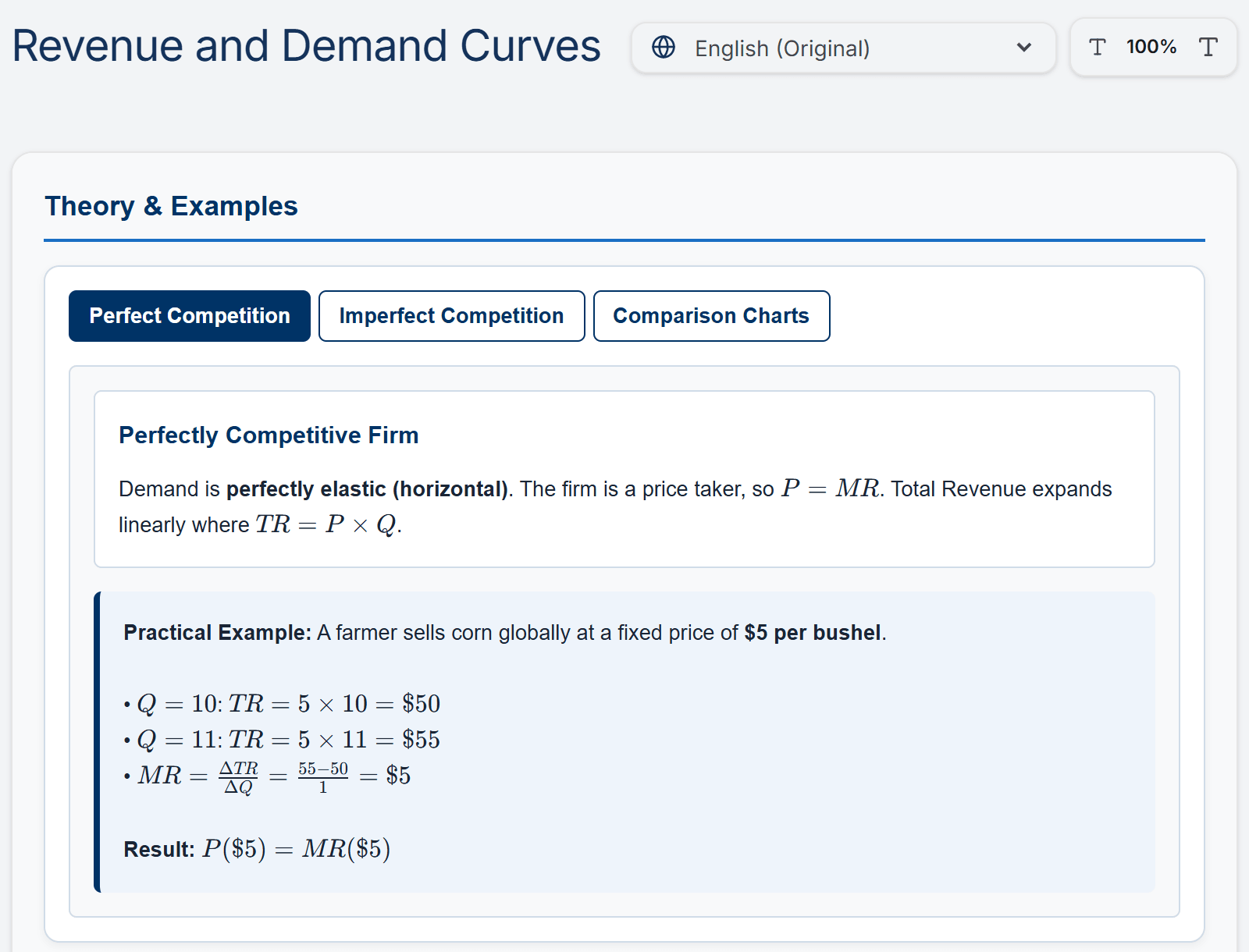Click the Q = 11 revenue line
Image resolution: width=1249 pixels, height=952 pixels.
click(x=282, y=740)
